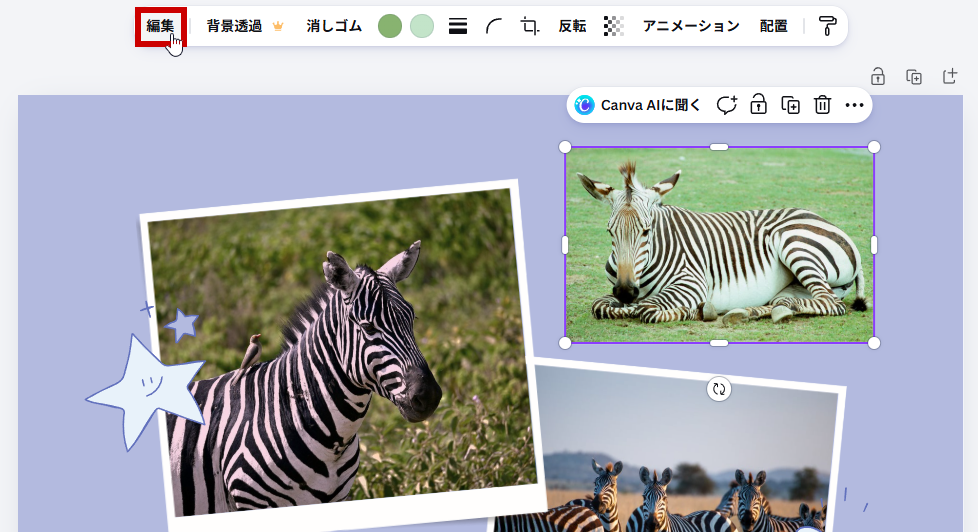Select the lying zebra photo
Viewport: 978px width, 532px height.
tap(719, 245)
